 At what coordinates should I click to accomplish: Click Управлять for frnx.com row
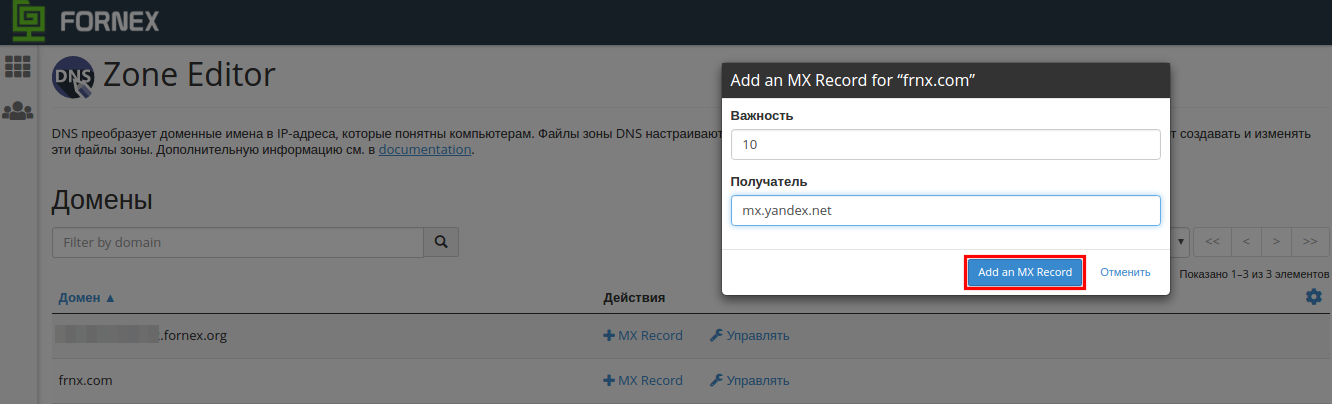(750, 380)
